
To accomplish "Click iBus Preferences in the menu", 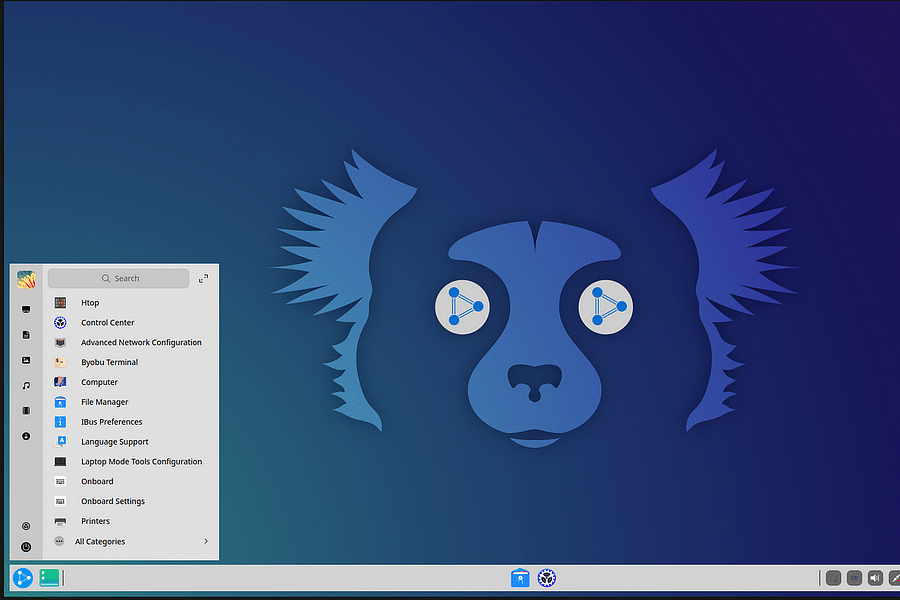I will [x=111, y=421].
